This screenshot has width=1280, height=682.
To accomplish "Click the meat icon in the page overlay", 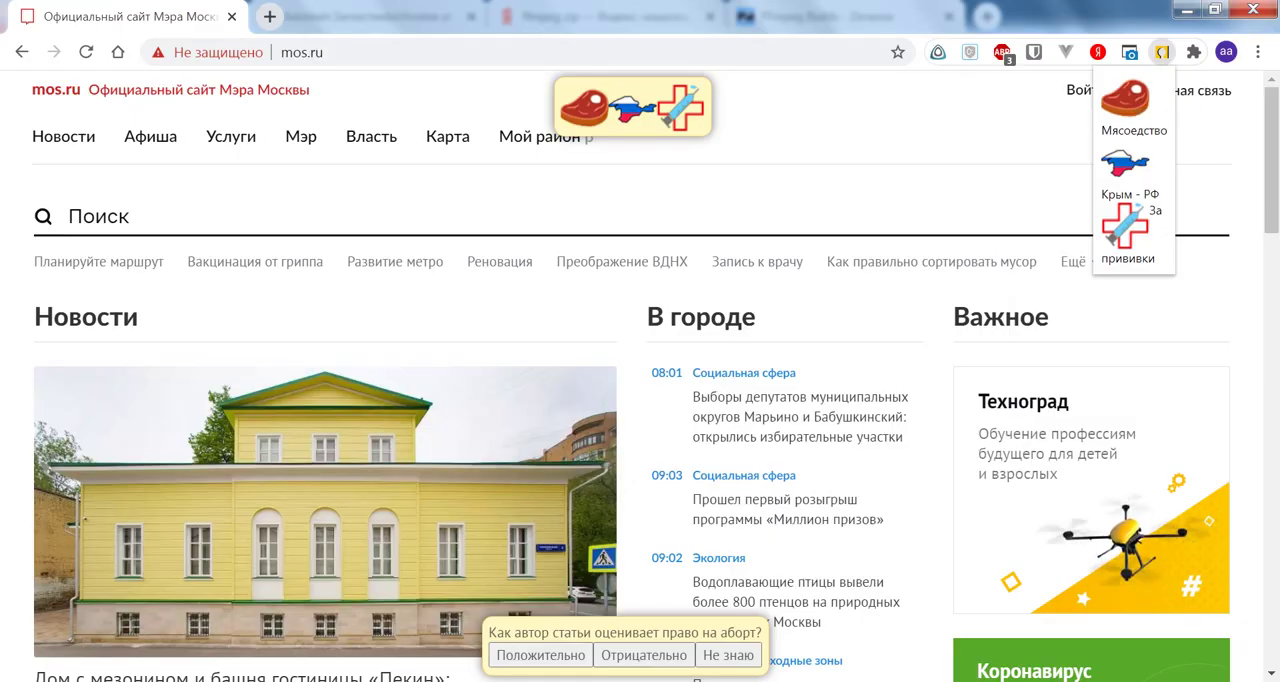I will (584, 106).
